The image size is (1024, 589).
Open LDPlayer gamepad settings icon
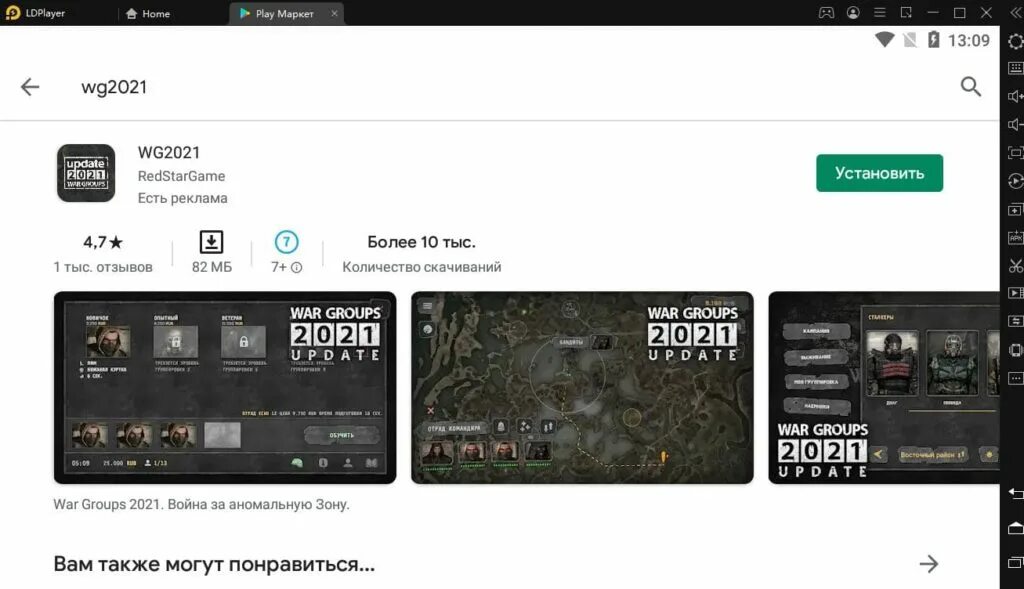(826, 12)
